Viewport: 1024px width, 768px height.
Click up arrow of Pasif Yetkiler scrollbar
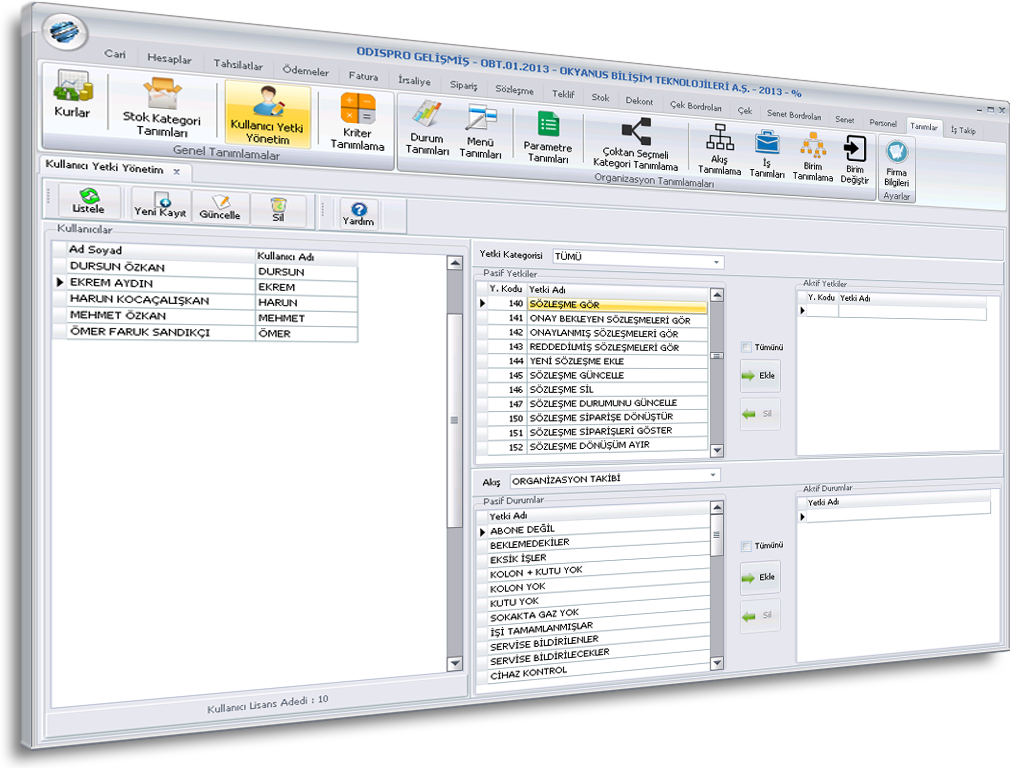[x=717, y=295]
